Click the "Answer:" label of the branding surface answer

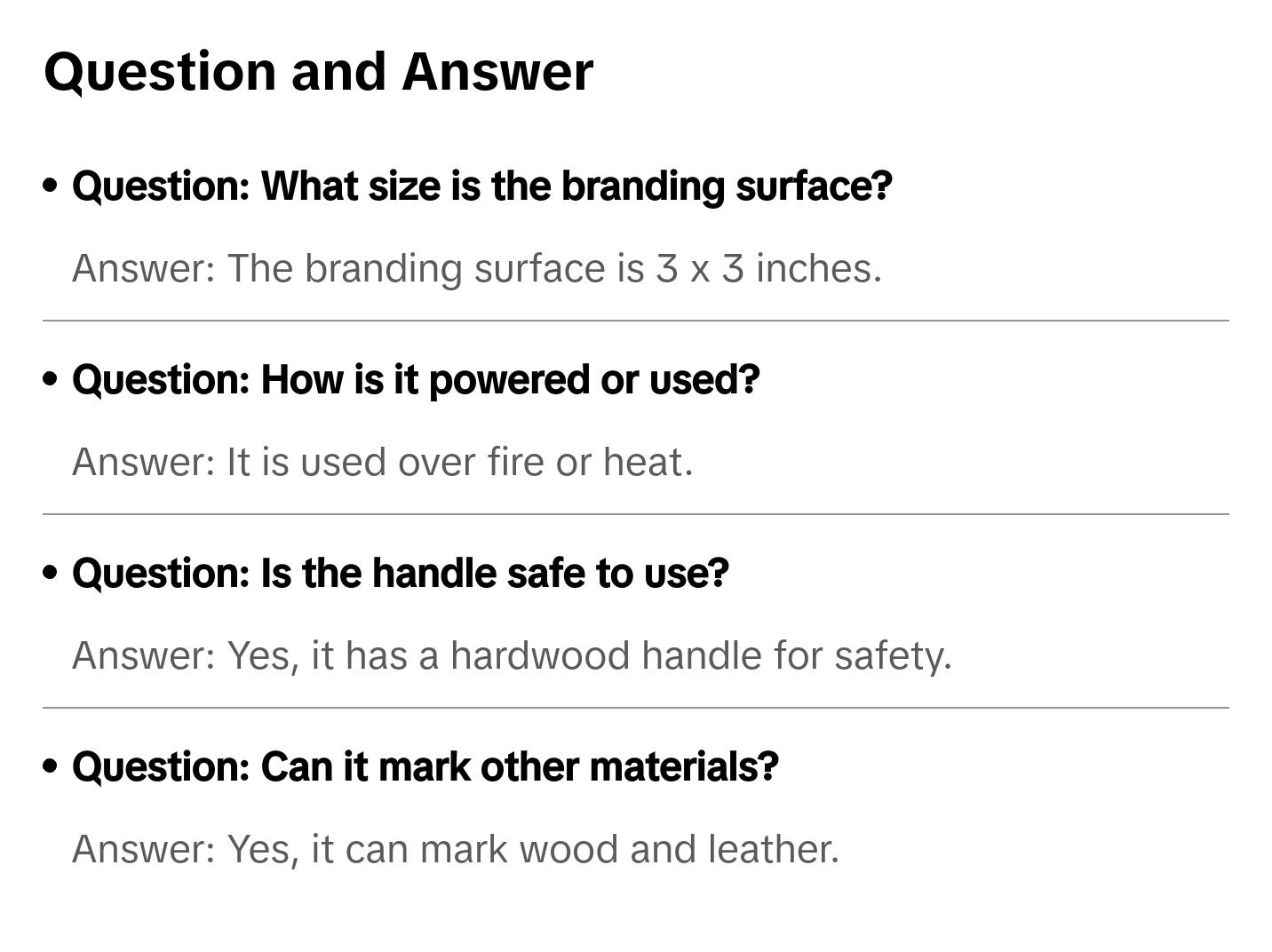[x=144, y=269]
